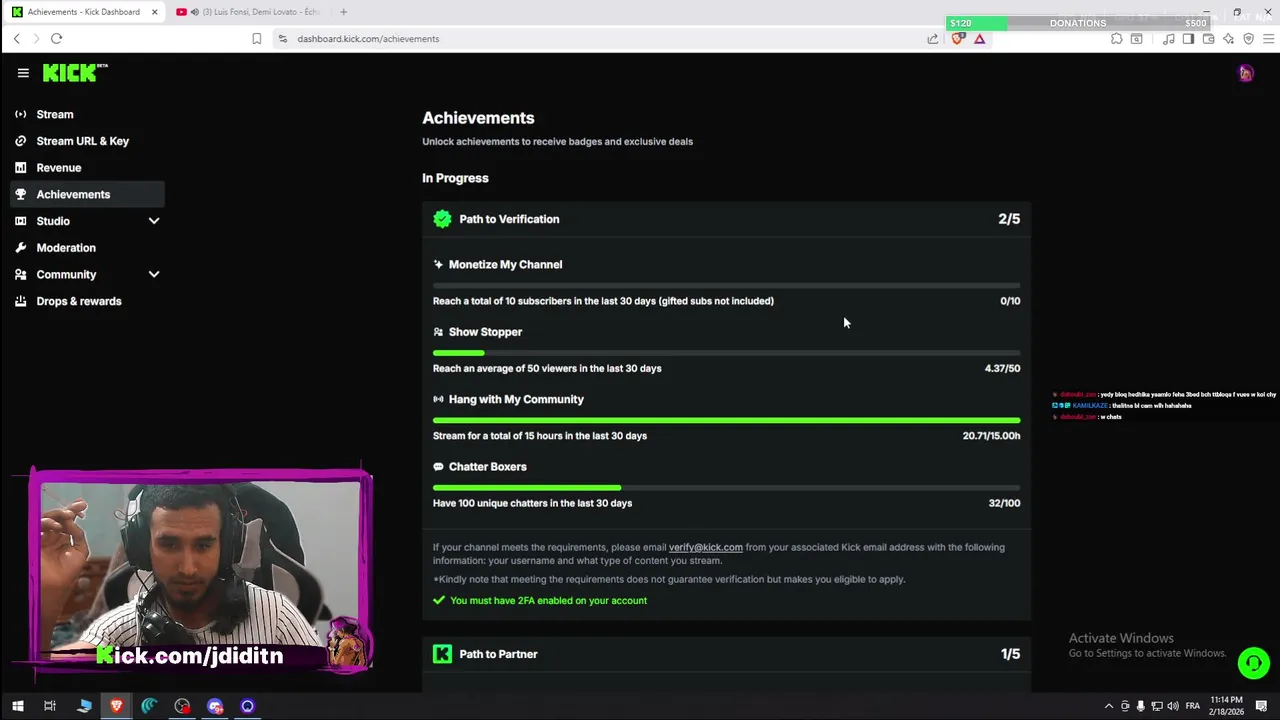This screenshot has width=1280, height=720.
Task: Go back in browser
Action: coord(16,38)
